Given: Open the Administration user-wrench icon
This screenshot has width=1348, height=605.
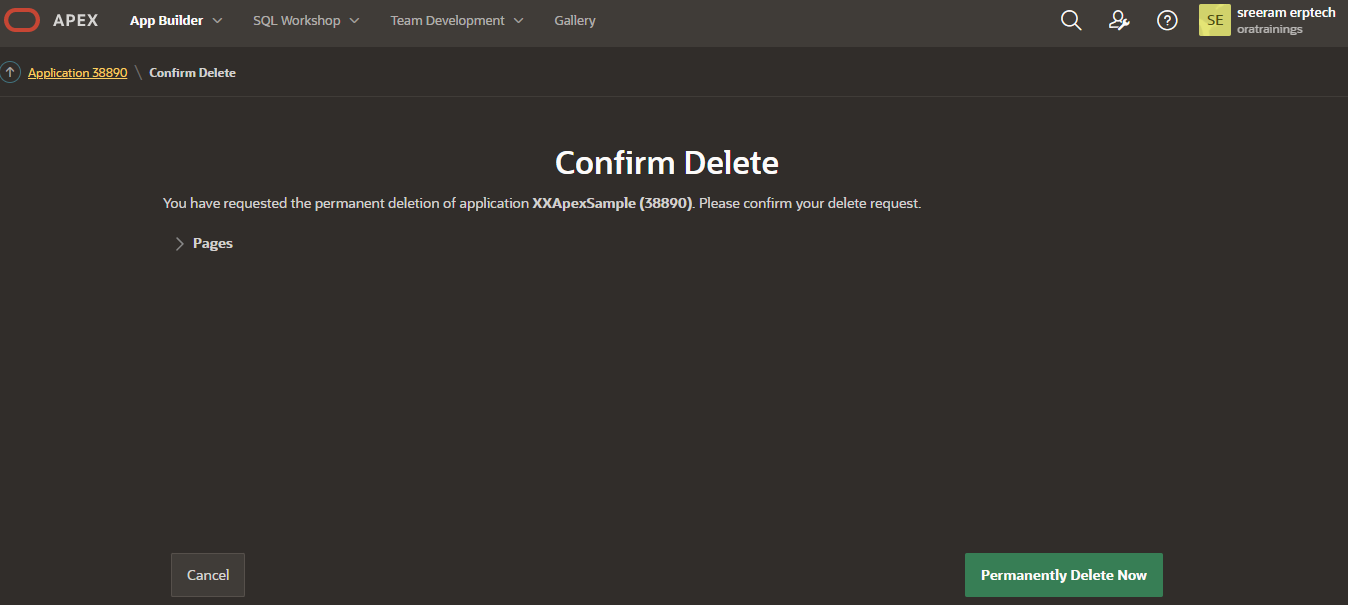Looking at the screenshot, I should [1119, 21].
